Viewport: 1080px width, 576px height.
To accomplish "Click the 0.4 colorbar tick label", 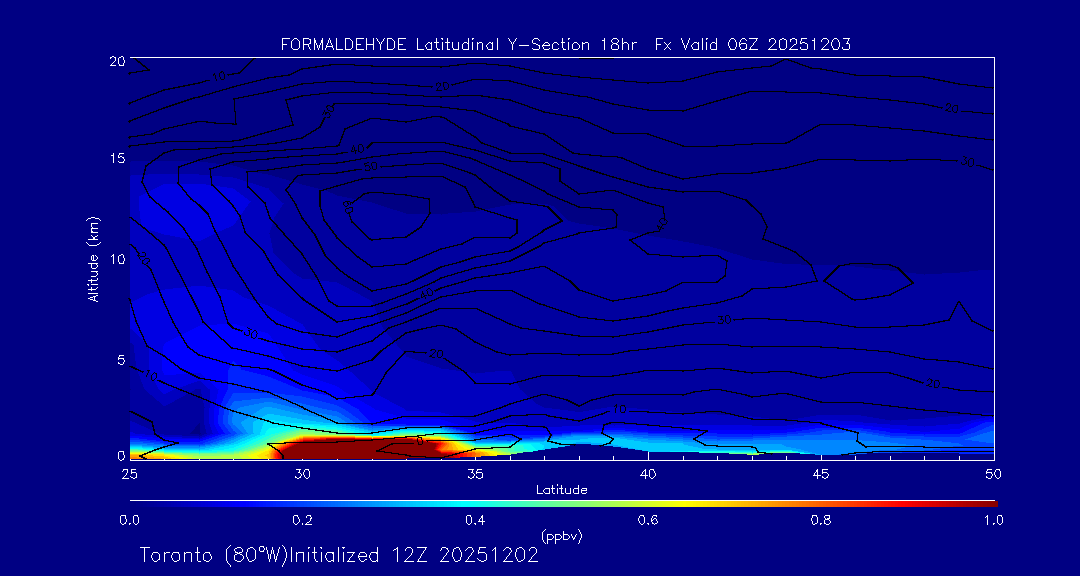I will click(x=475, y=520).
